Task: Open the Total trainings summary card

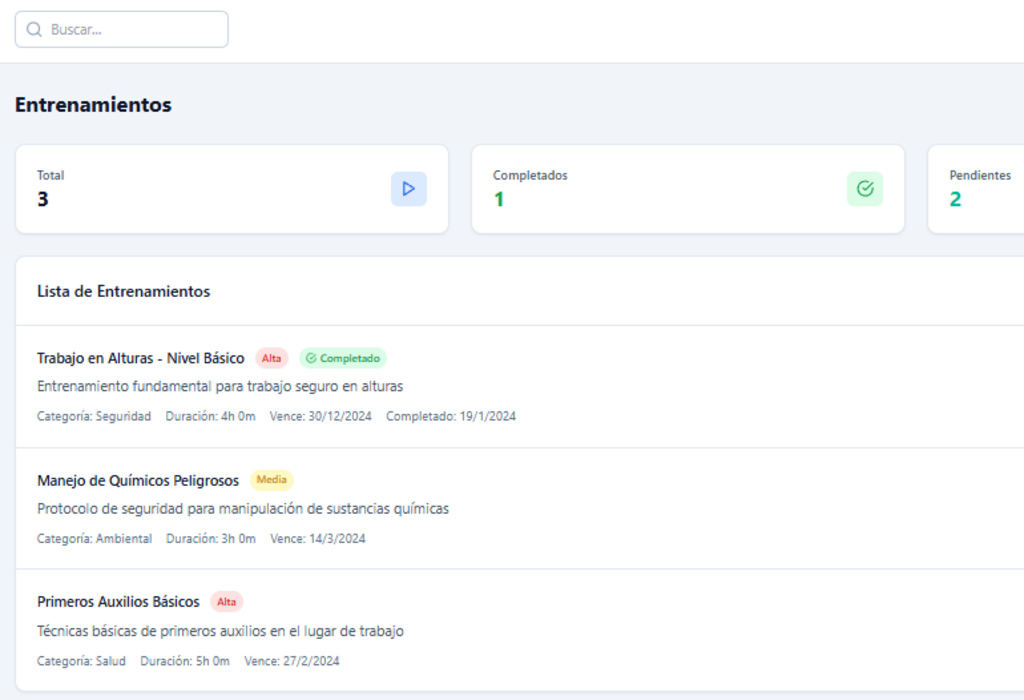Action: click(231, 189)
